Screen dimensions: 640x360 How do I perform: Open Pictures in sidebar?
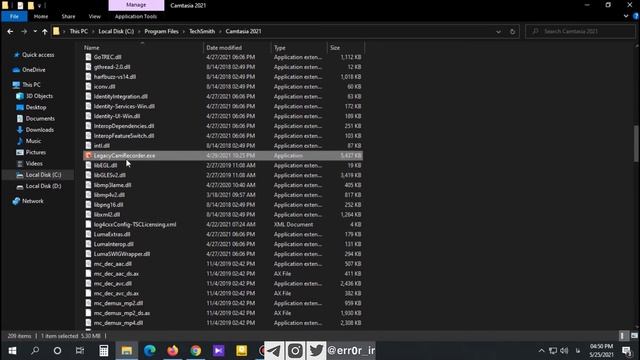pos(36,152)
